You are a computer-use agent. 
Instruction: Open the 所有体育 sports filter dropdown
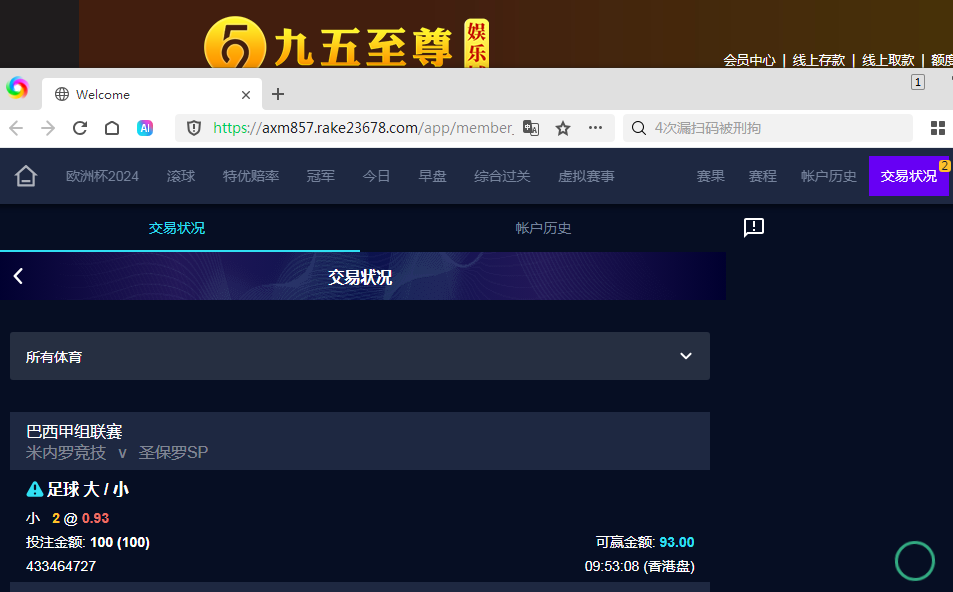(x=360, y=356)
